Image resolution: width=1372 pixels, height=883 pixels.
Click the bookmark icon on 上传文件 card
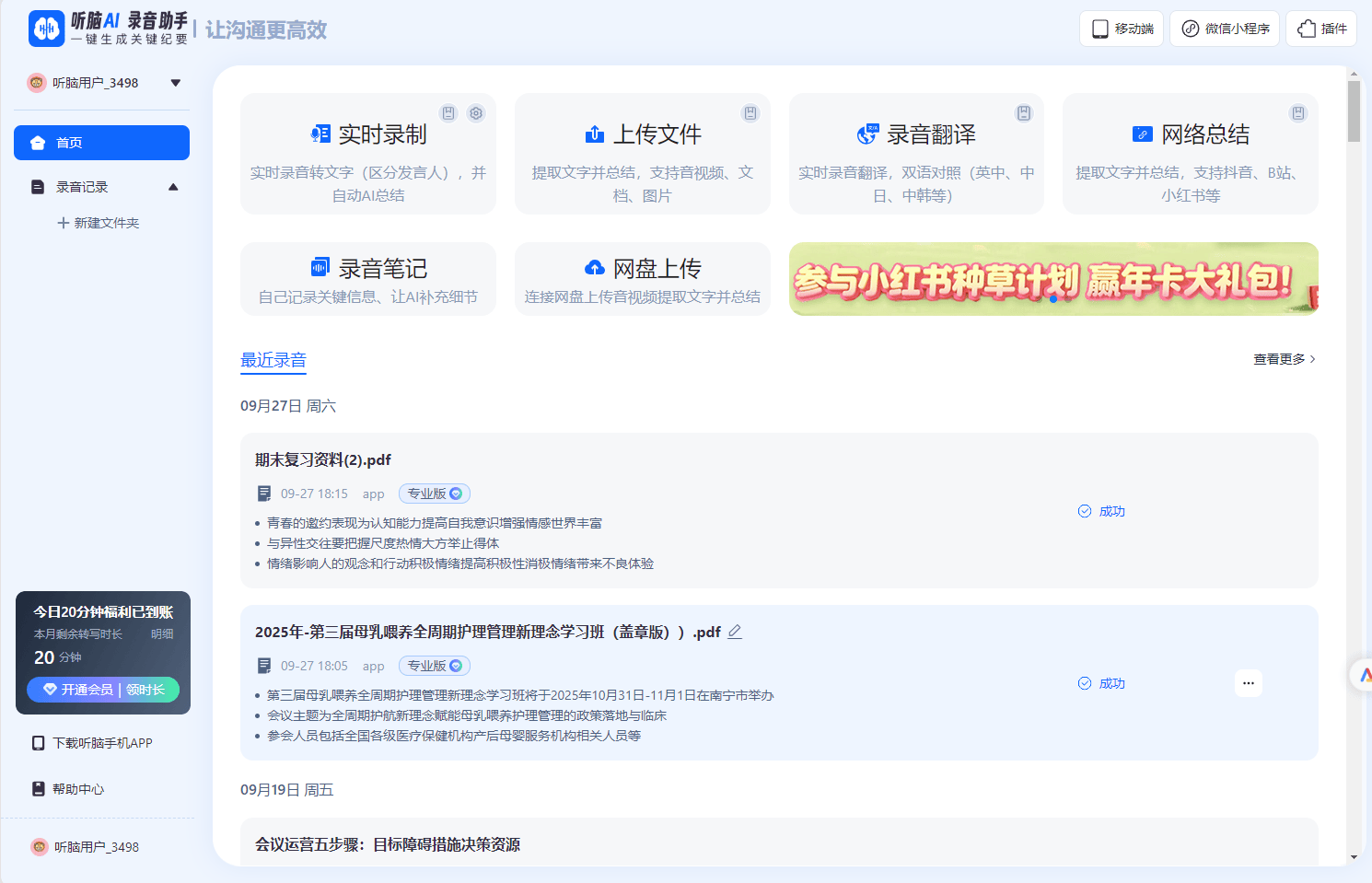pyautogui.click(x=750, y=113)
